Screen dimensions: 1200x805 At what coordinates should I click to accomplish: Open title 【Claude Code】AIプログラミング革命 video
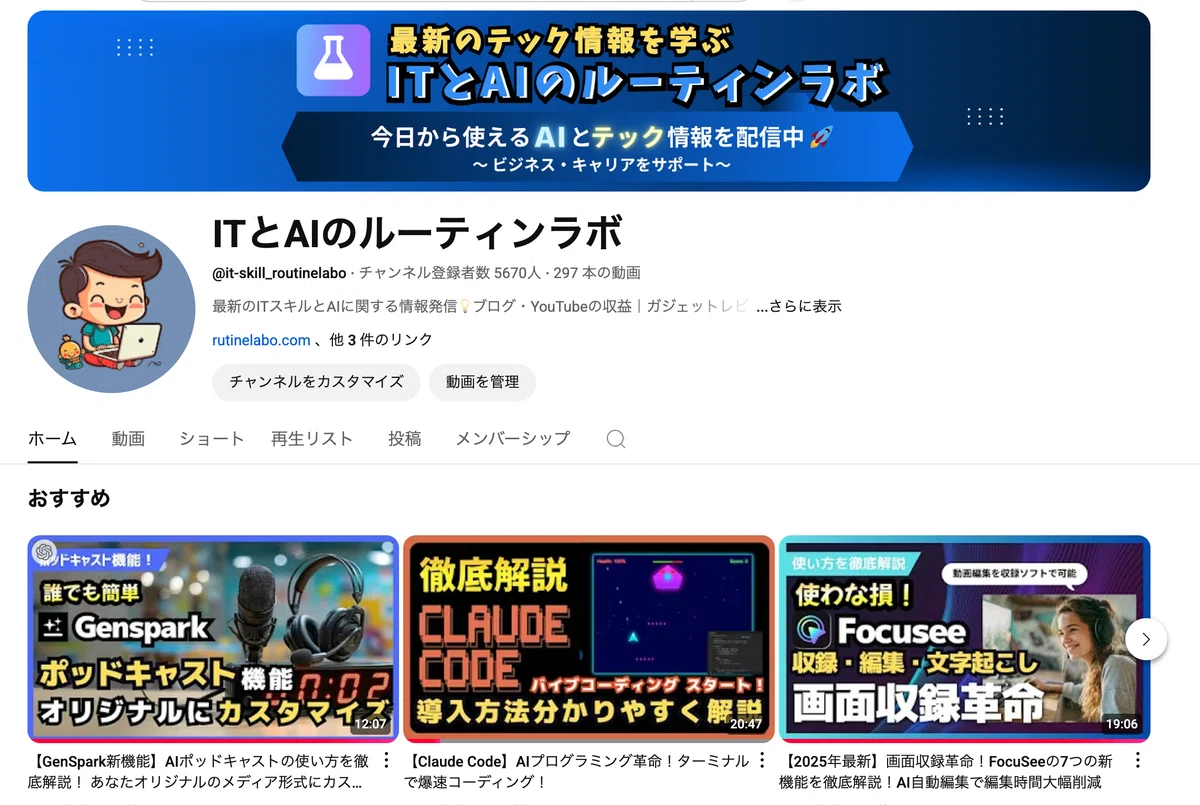click(576, 771)
